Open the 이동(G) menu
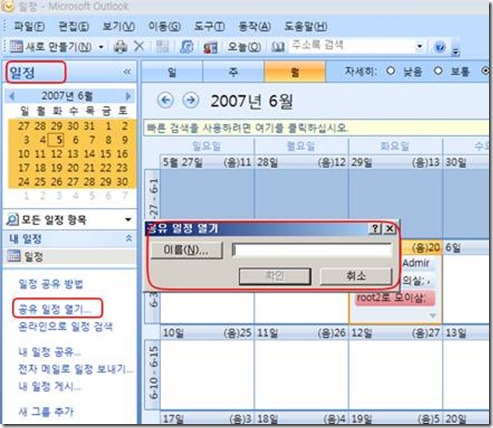 coord(164,27)
